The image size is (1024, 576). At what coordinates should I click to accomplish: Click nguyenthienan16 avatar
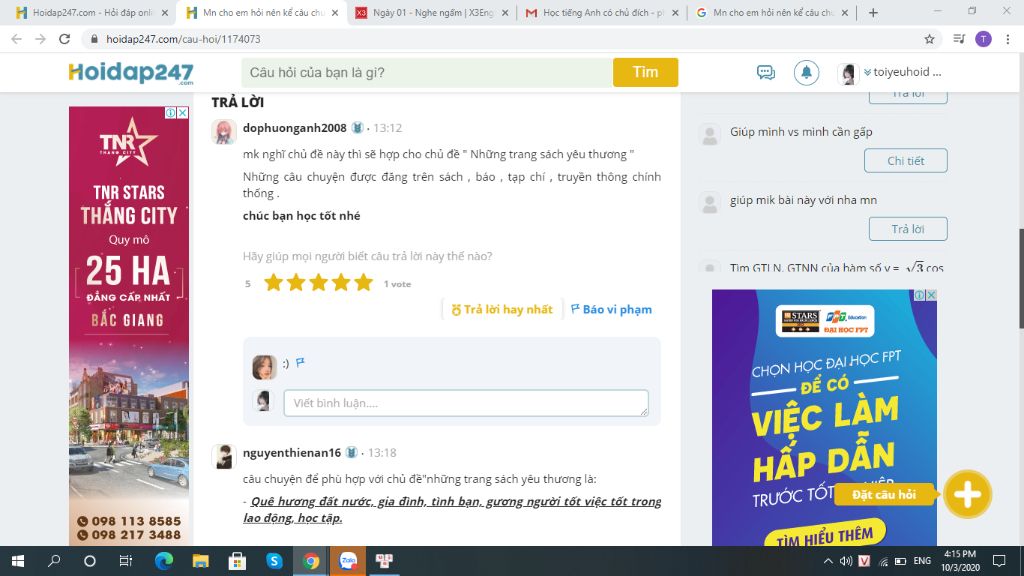(x=224, y=456)
